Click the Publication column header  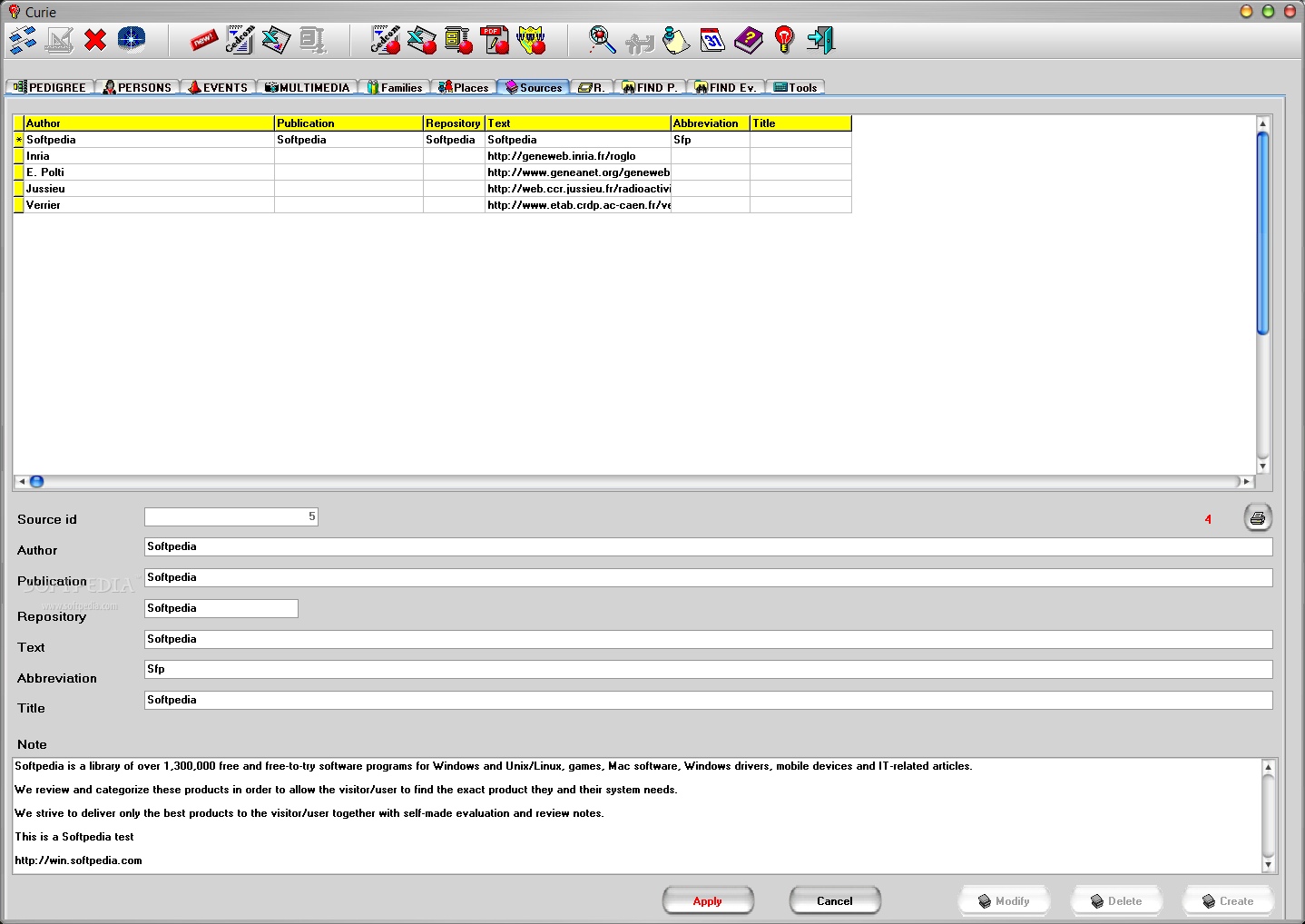(348, 123)
